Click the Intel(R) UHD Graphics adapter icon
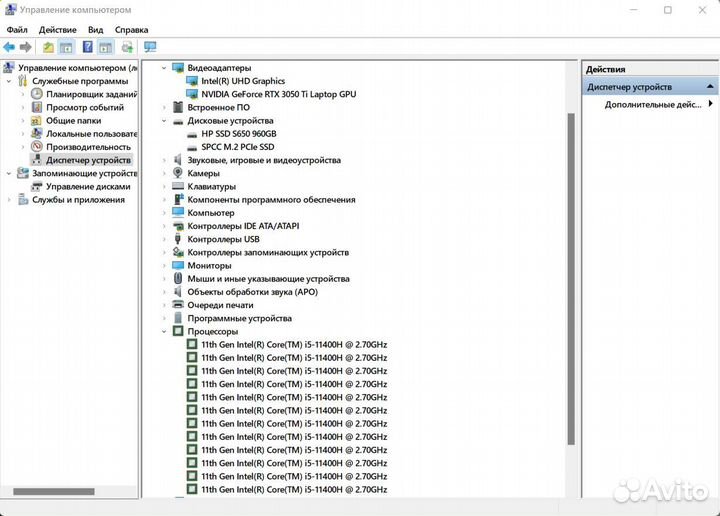 192,81
